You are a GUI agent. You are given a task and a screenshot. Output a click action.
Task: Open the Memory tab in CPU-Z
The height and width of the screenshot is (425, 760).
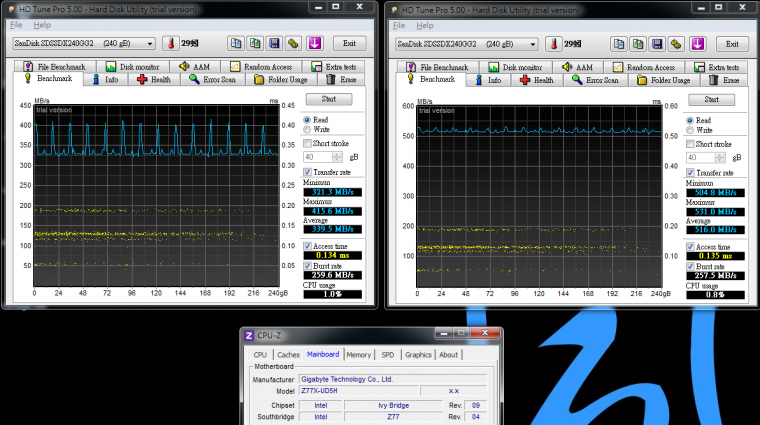(x=358, y=354)
